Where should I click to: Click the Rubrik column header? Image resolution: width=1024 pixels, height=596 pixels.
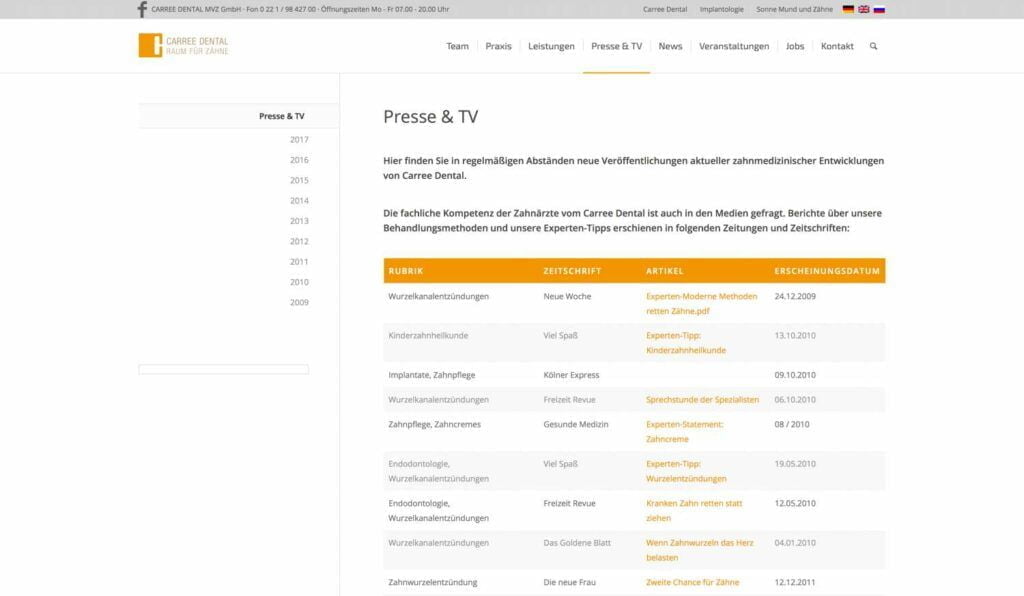pos(406,271)
